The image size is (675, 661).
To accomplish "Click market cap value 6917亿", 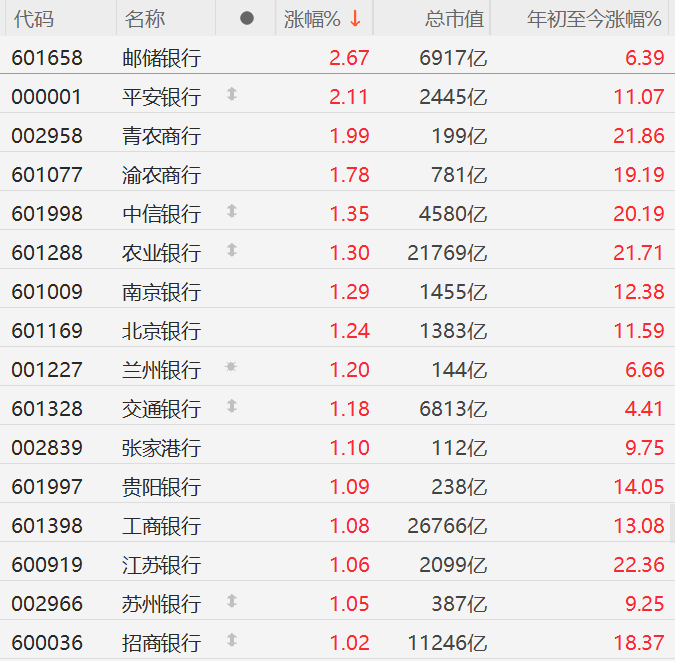I will [453, 58].
